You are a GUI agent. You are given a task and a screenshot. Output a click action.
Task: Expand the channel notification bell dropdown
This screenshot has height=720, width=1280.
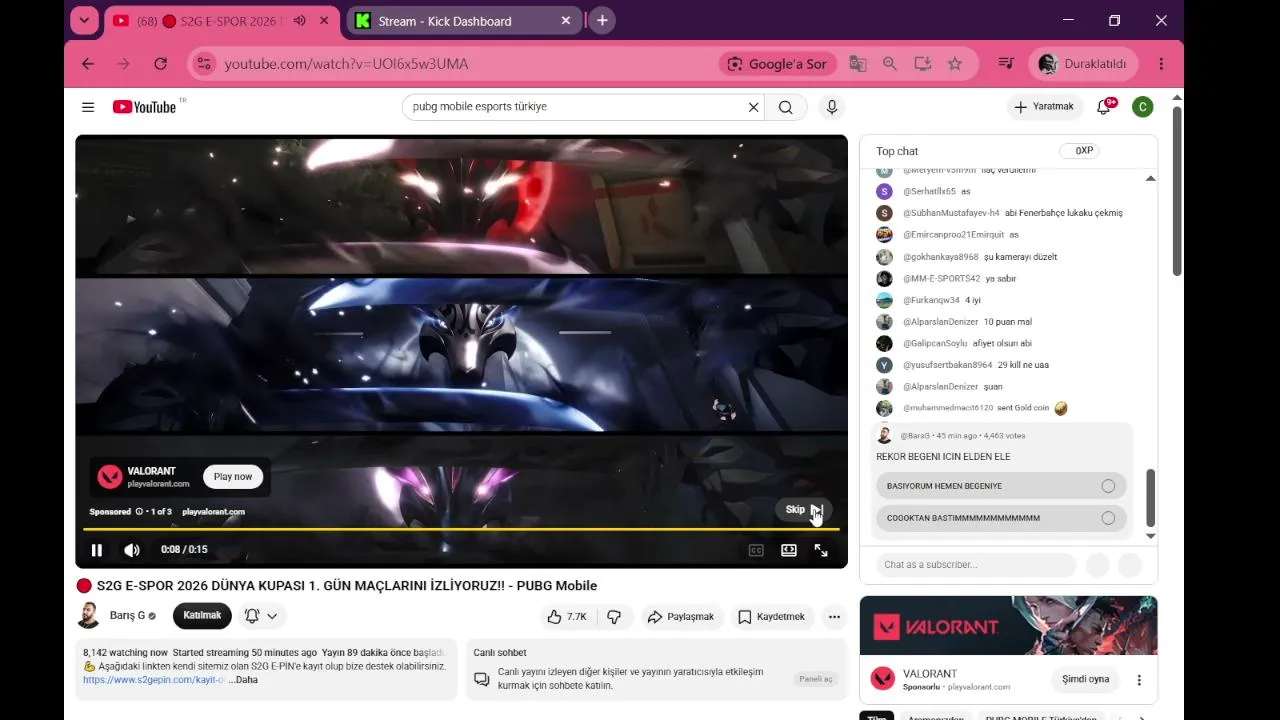pyautogui.click(x=261, y=616)
